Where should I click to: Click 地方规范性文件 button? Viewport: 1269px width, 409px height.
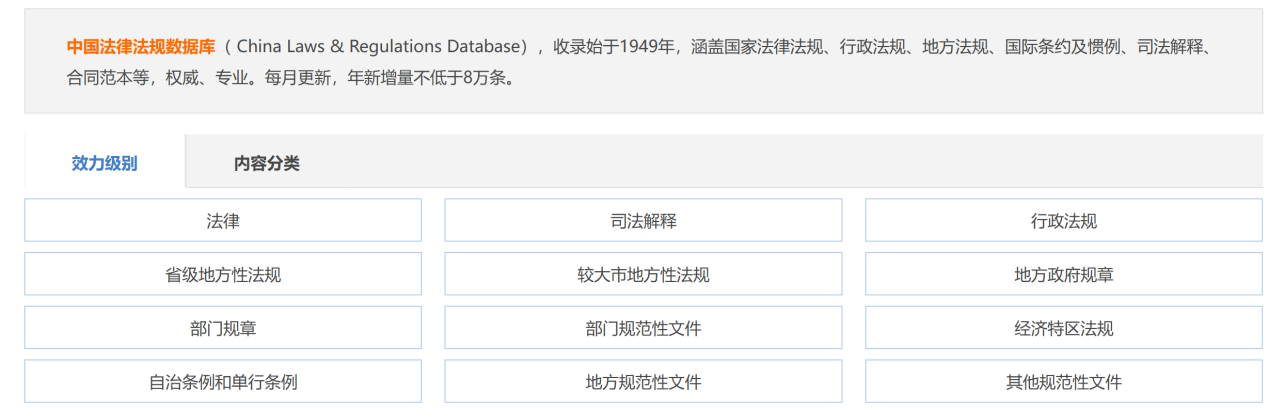pos(643,382)
